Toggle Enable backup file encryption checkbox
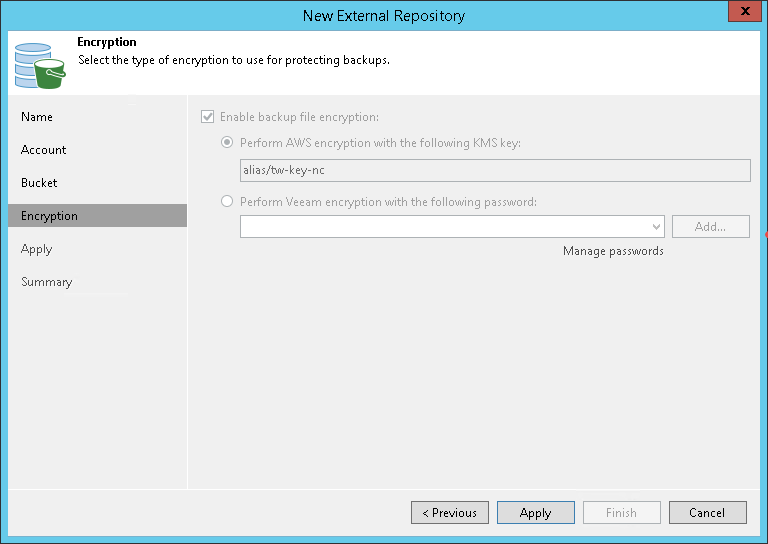768x544 pixels. (208, 117)
